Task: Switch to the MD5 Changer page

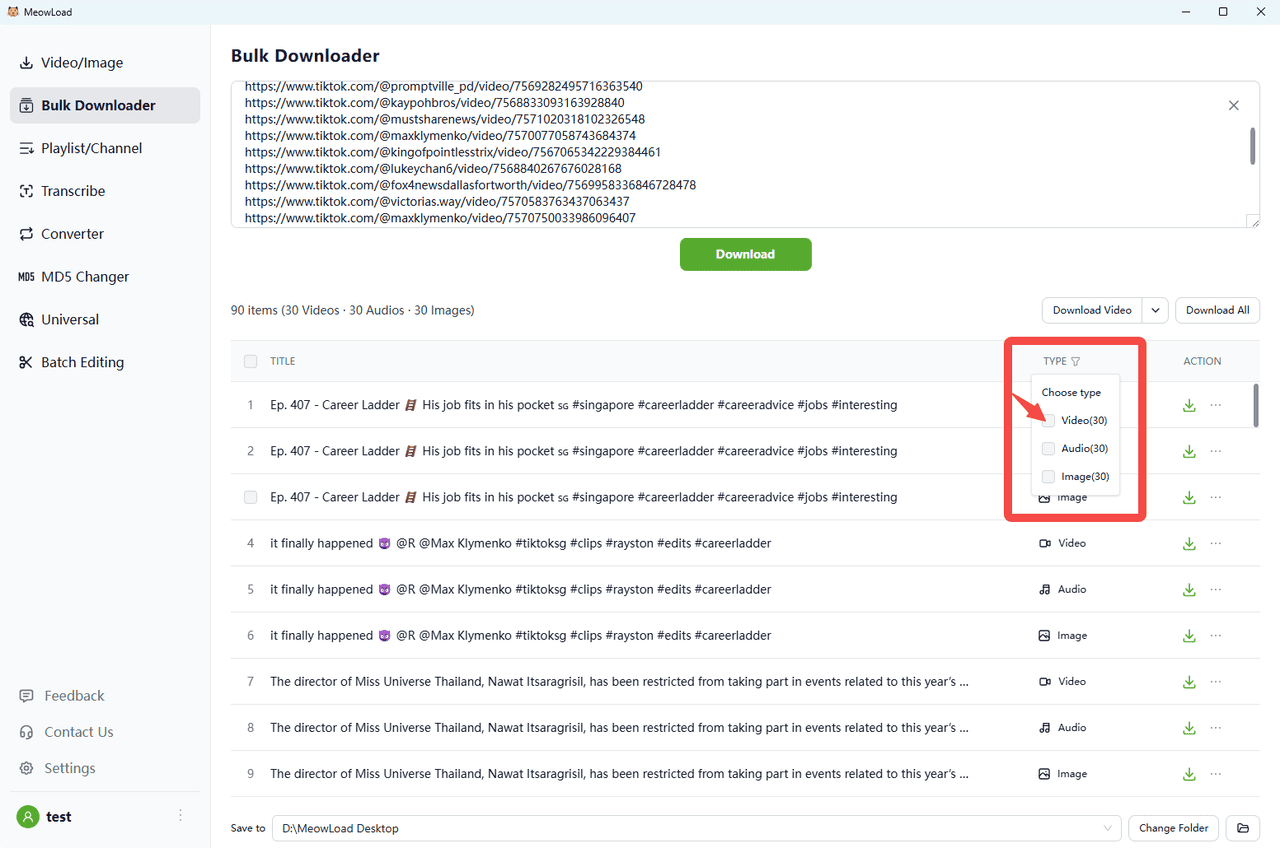Action: coord(84,277)
